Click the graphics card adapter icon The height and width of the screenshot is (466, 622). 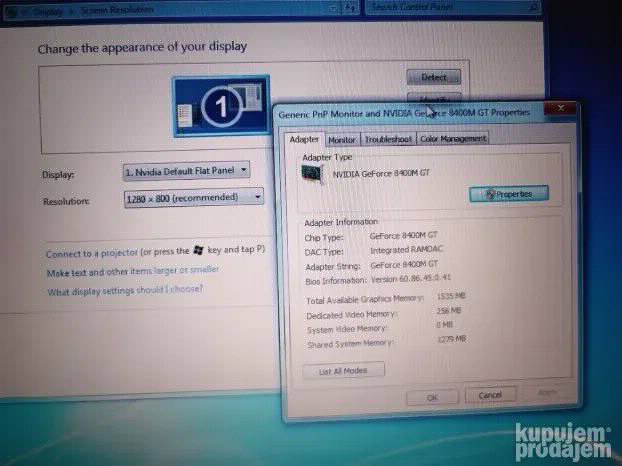coord(313,174)
